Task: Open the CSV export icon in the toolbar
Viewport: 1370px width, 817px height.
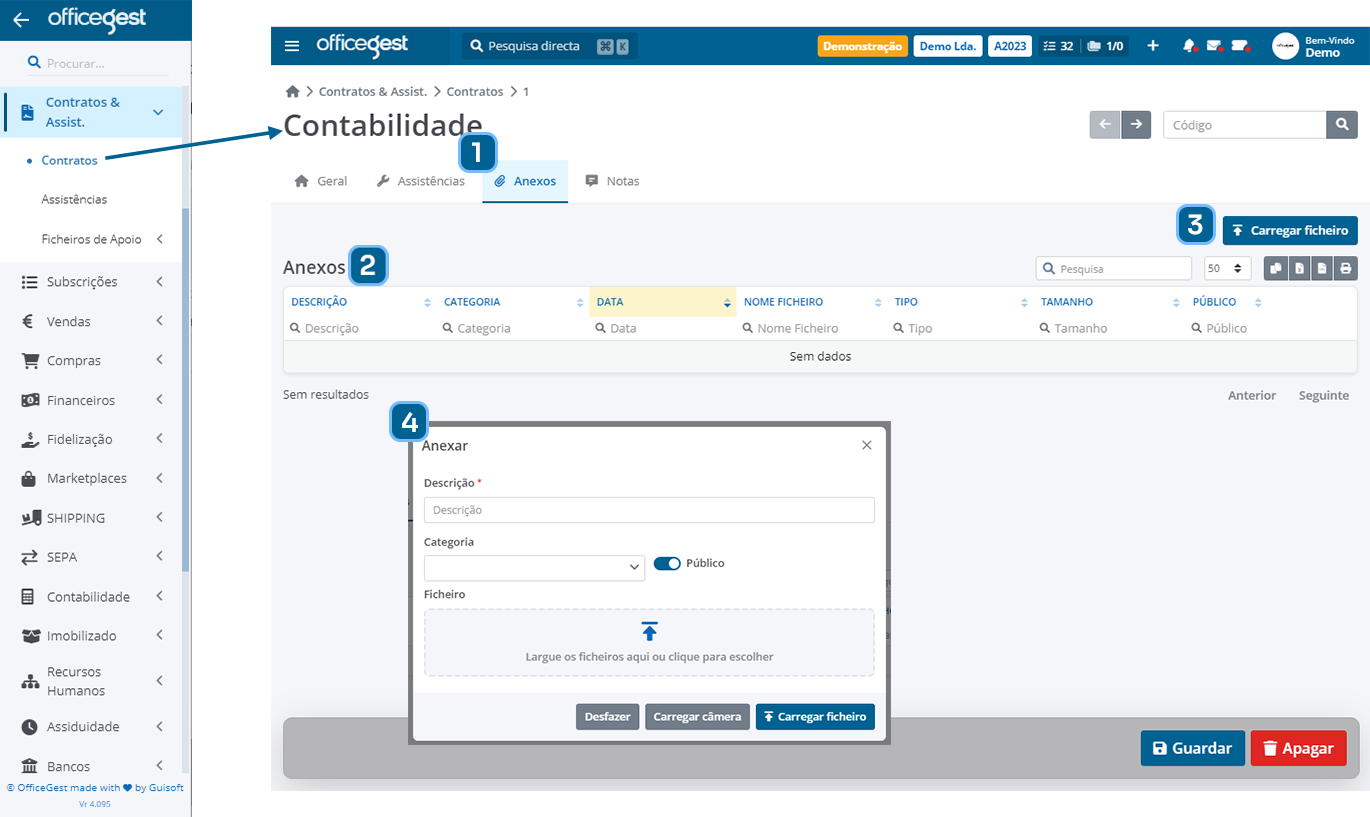Action: [1321, 268]
